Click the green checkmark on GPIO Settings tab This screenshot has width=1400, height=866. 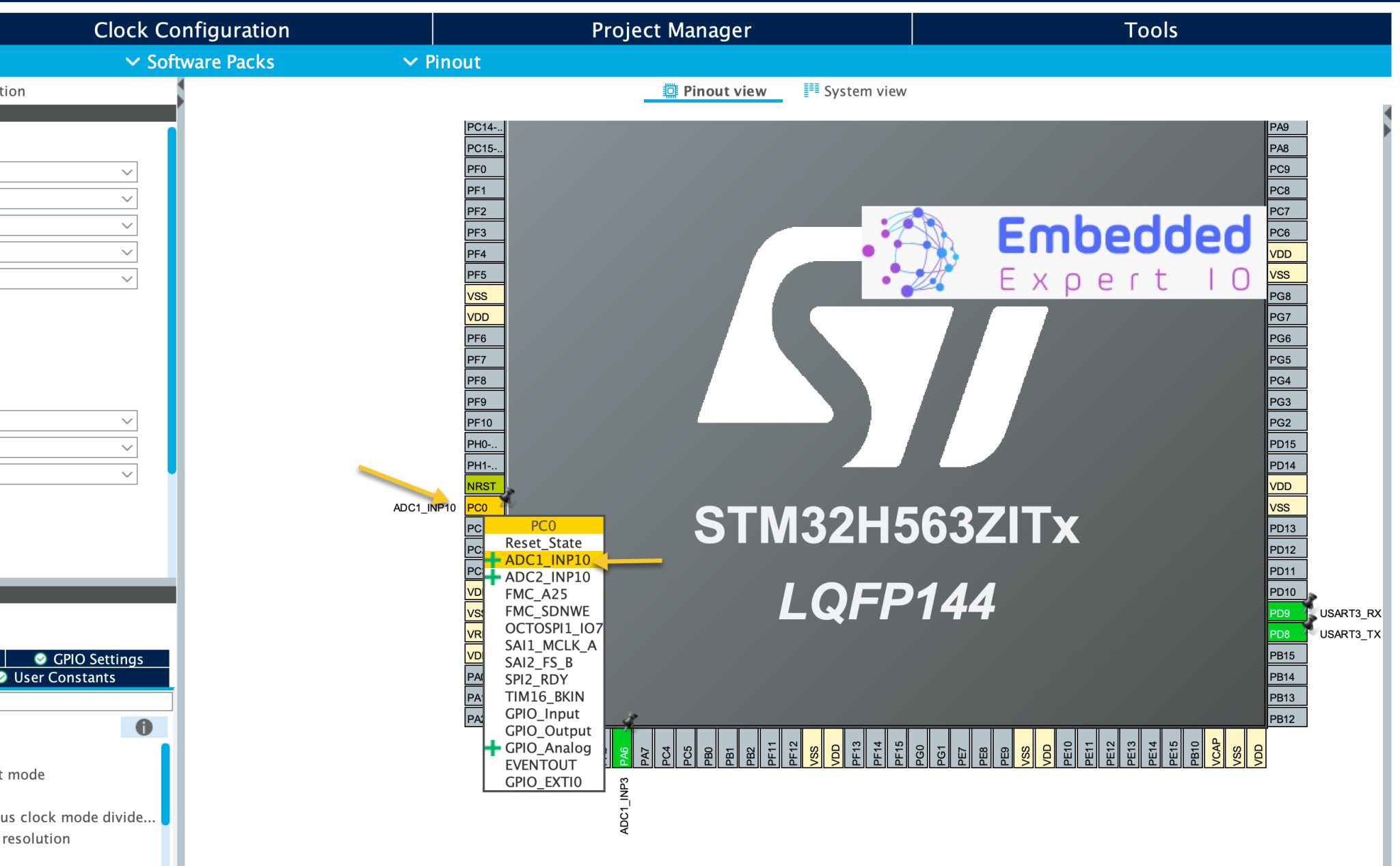(41, 658)
